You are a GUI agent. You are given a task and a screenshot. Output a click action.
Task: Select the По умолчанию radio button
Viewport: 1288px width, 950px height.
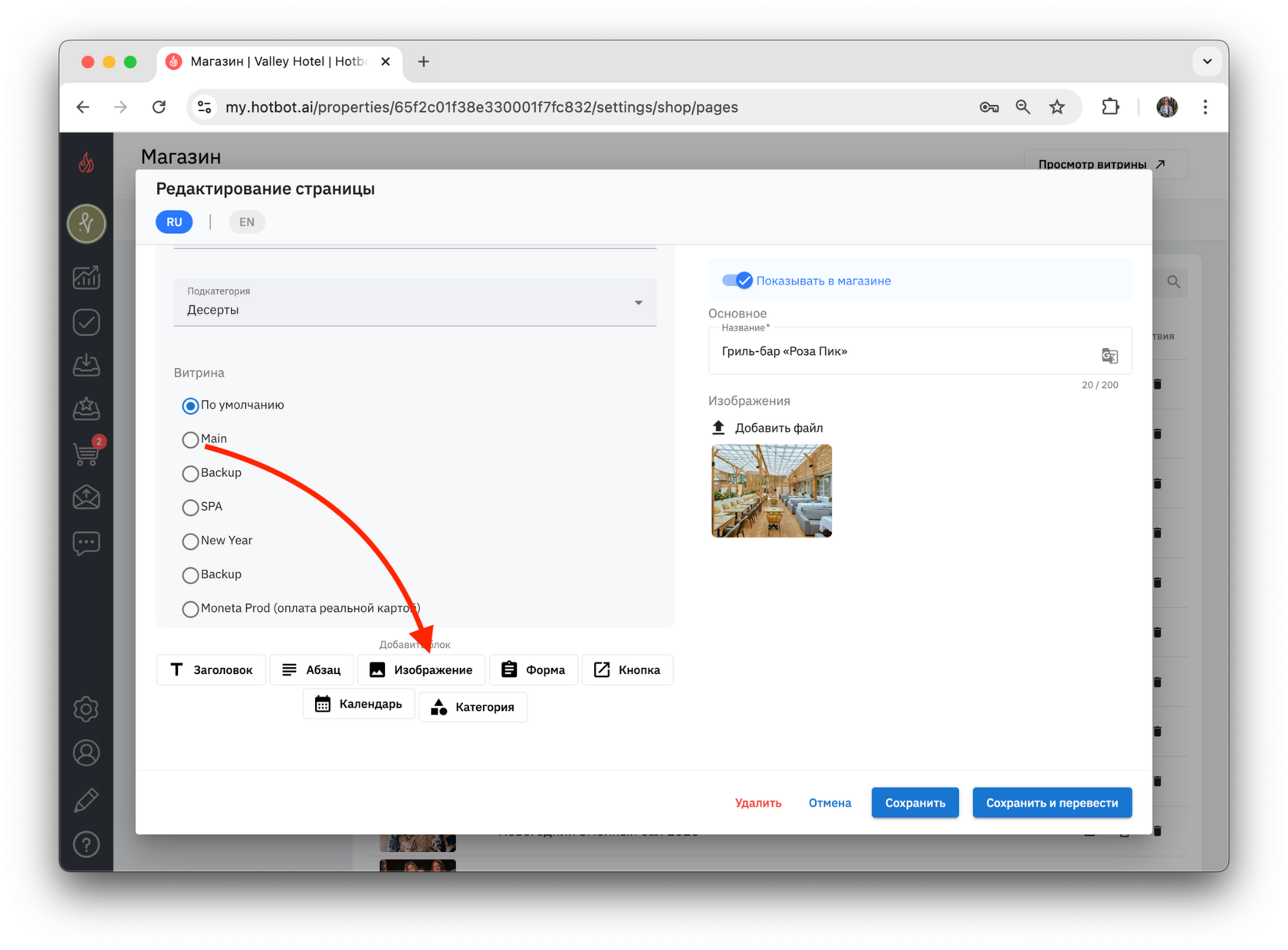[x=190, y=406]
